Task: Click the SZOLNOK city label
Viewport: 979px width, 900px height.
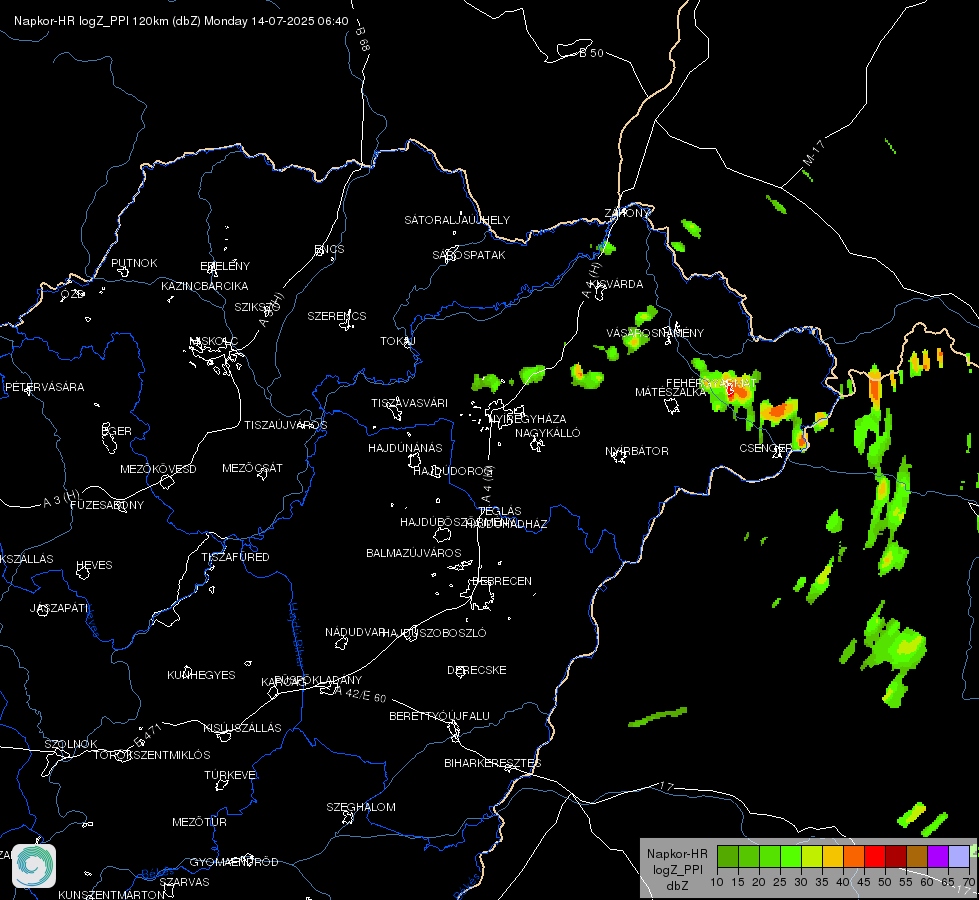Action: pos(71,744)
